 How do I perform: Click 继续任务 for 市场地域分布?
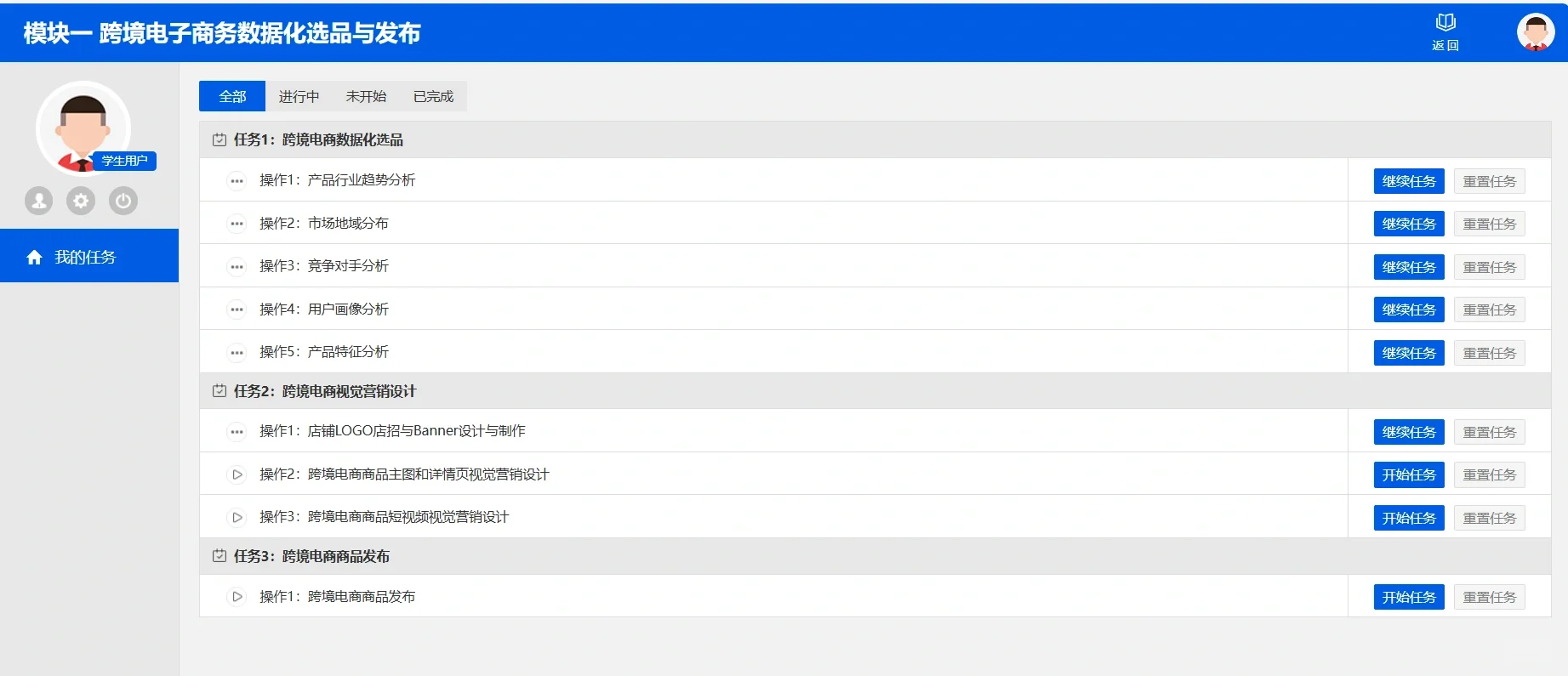(x=1409, y=224)
